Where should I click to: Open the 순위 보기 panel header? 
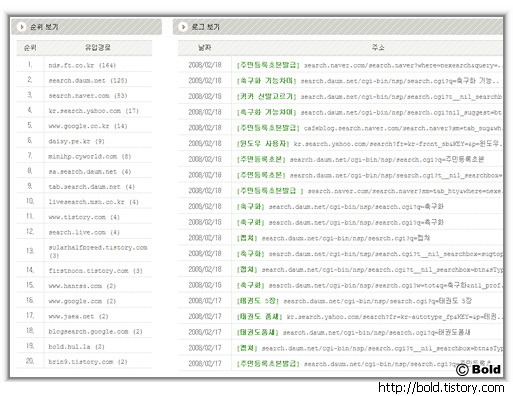pos(87,27)
